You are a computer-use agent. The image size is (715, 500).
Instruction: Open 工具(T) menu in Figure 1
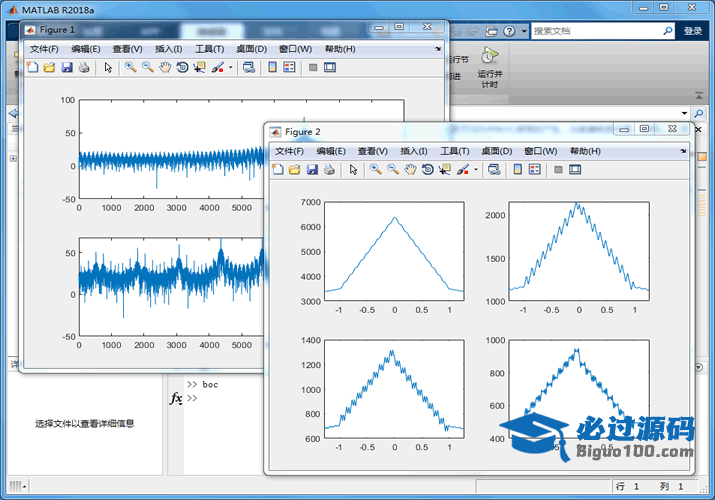click(209, 48)
